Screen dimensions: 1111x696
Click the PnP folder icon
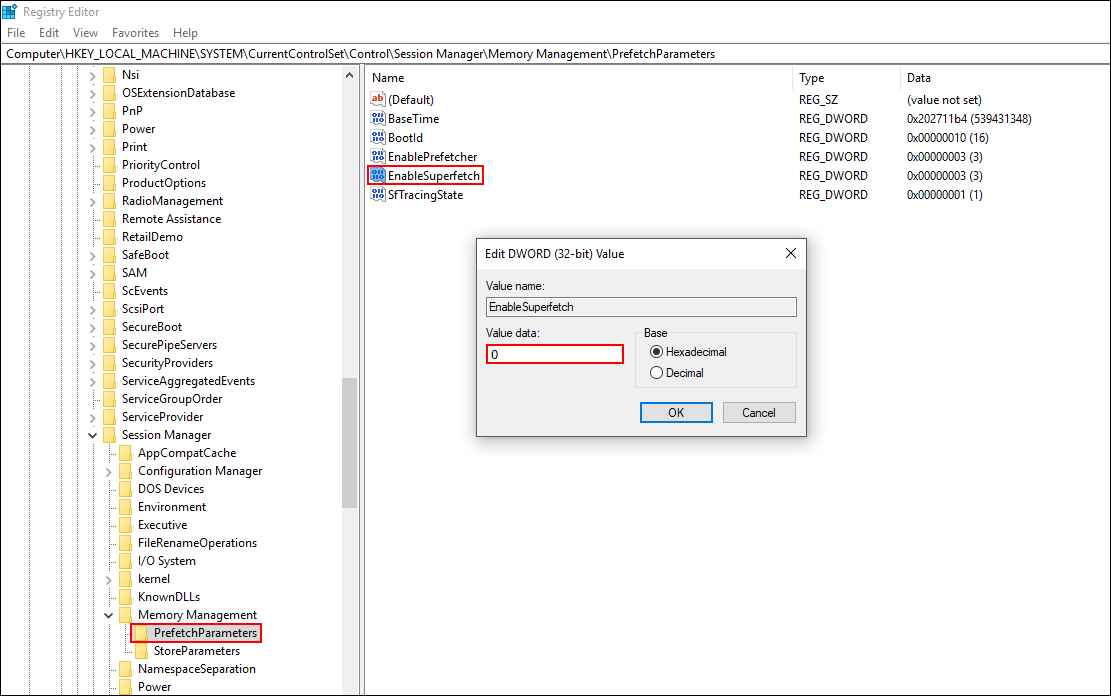110,111
